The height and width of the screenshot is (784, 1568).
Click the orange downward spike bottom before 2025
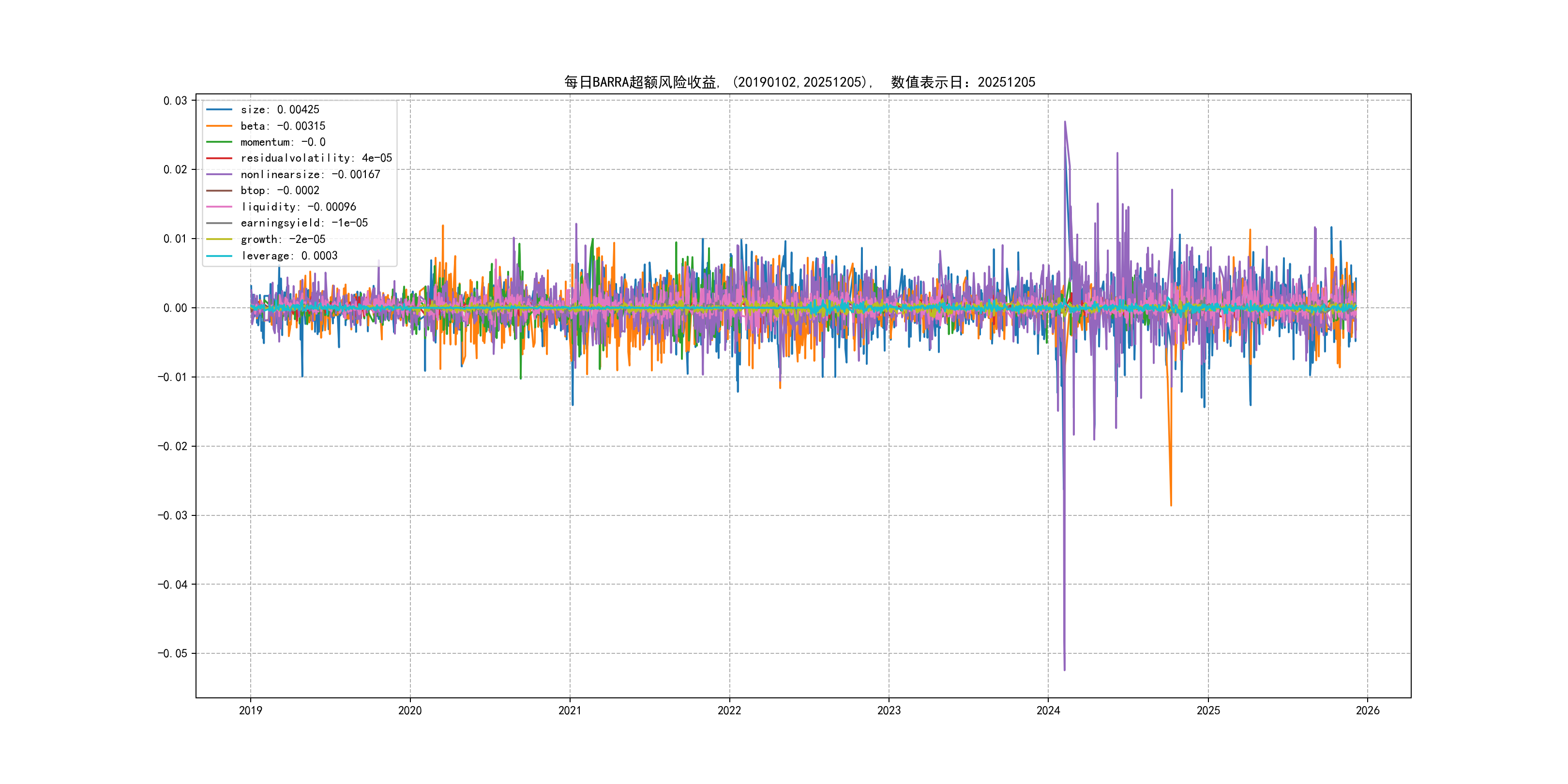[1171, 505]
